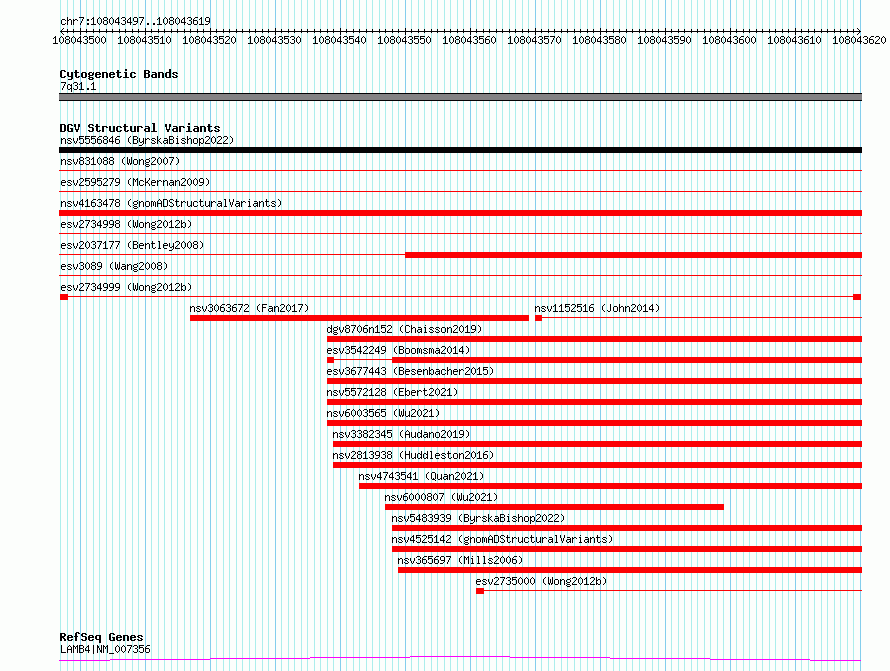Click ruler position 108043530
Screen dimensions: 890x671
coord(274,40)
